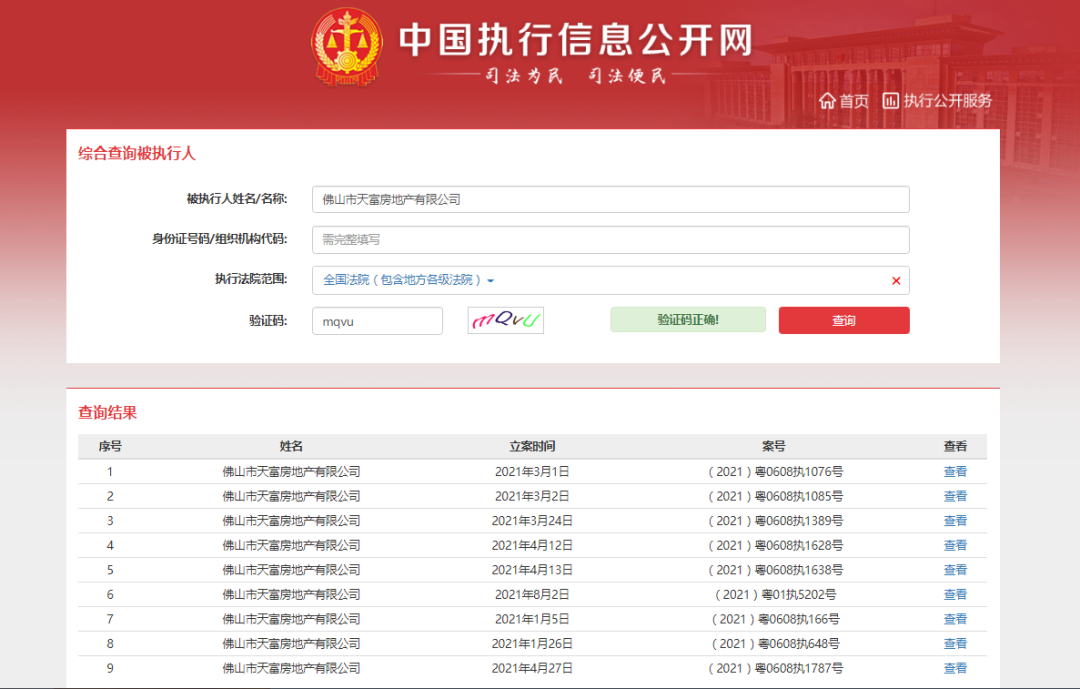The width and height of the screenshot is (1080, 689).
Task: Click company name in row 5
Action: [x=291, y=570]
